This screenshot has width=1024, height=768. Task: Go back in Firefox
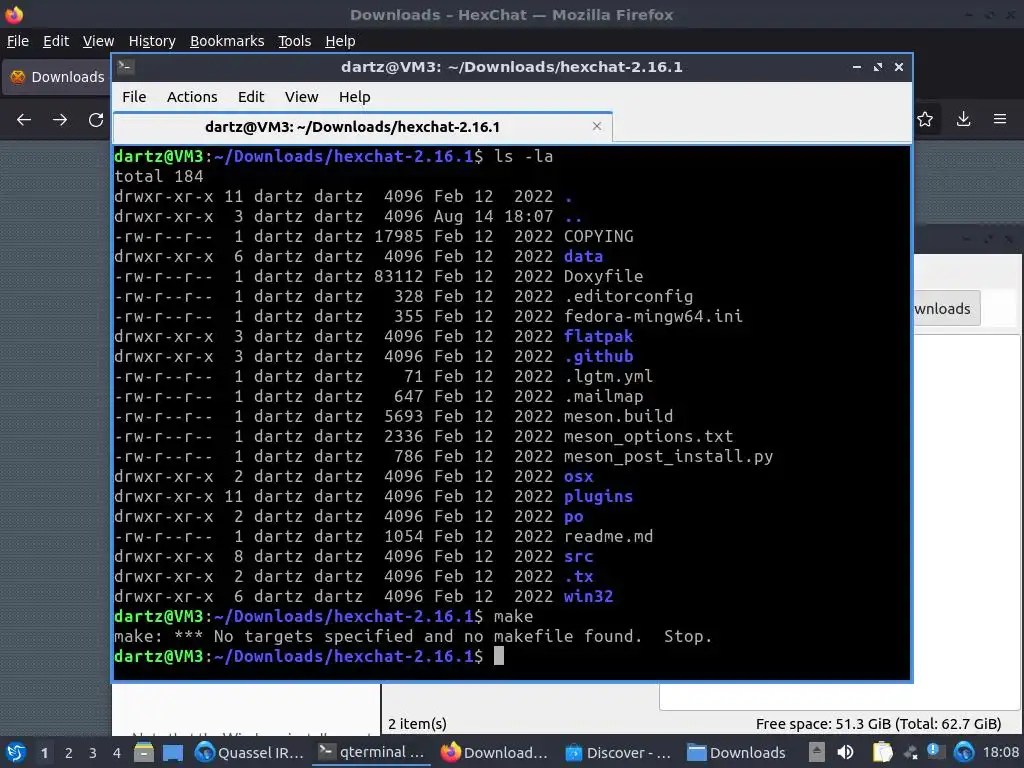[x=24, y=120]
